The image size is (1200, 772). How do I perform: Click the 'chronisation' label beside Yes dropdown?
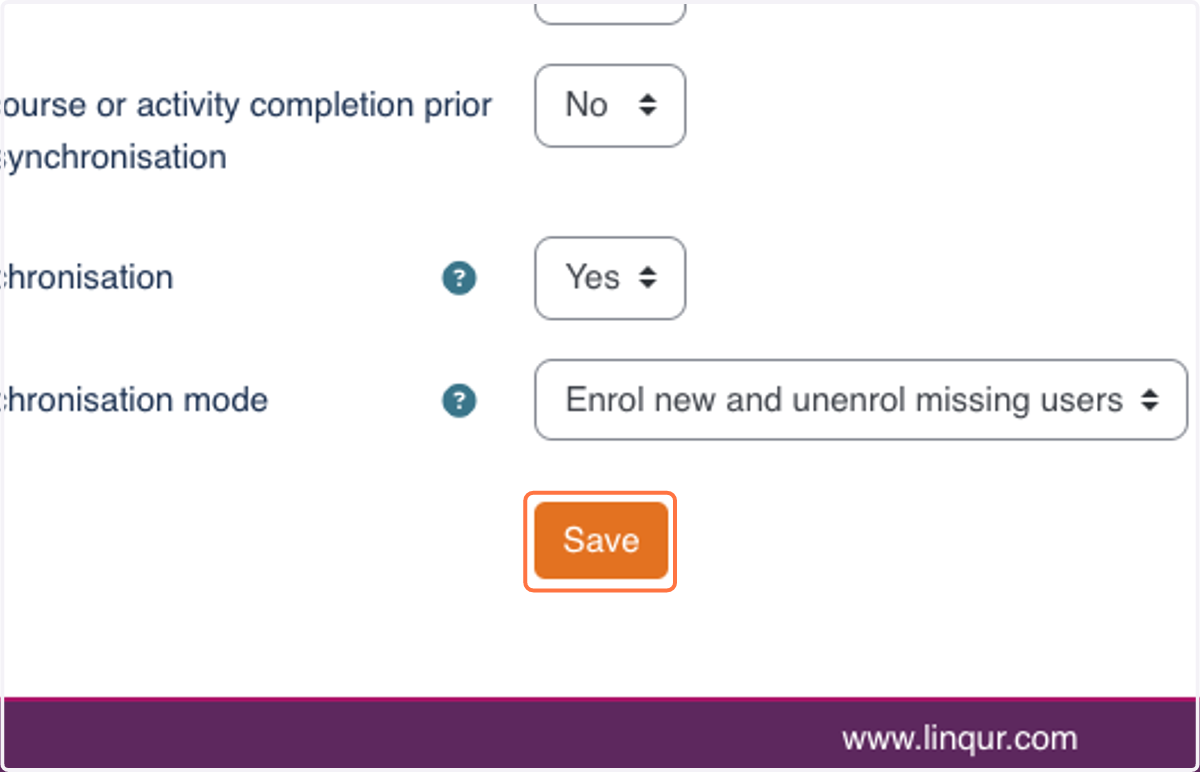point(87,277)
